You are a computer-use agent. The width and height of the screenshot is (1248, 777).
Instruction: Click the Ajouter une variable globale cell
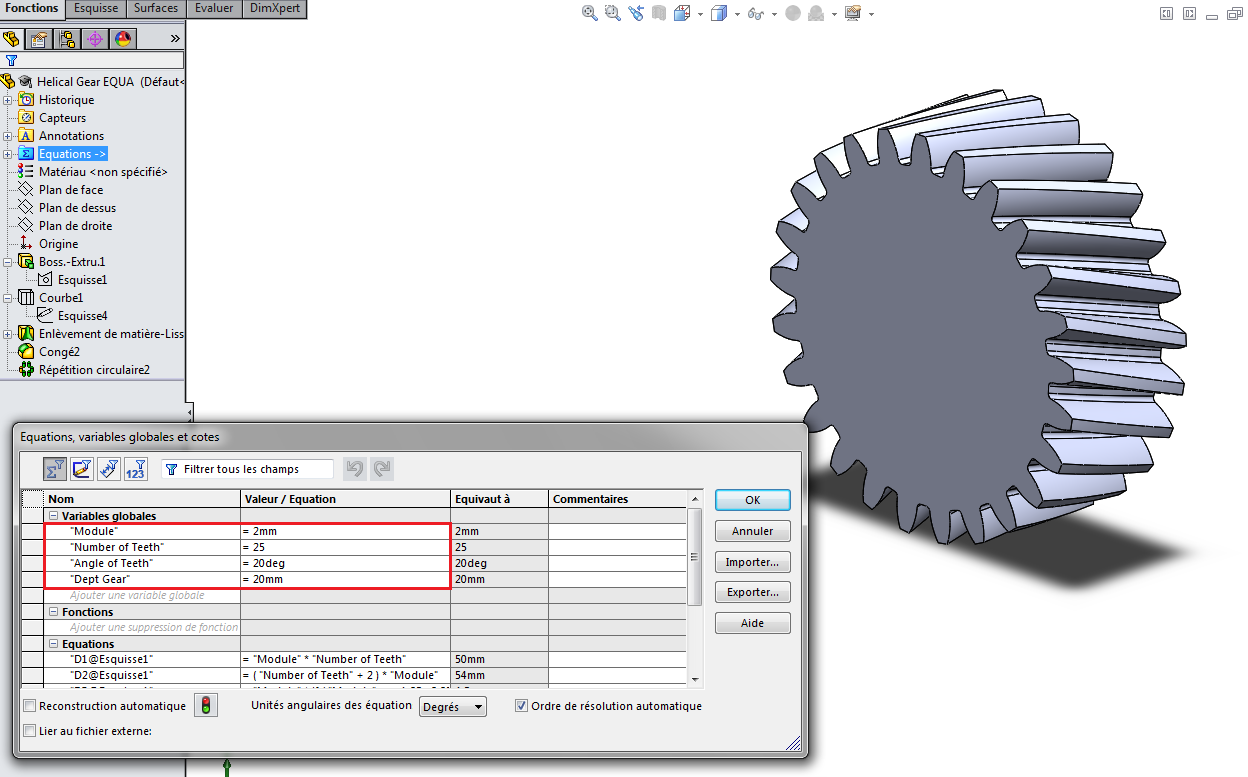coord(141,595)
